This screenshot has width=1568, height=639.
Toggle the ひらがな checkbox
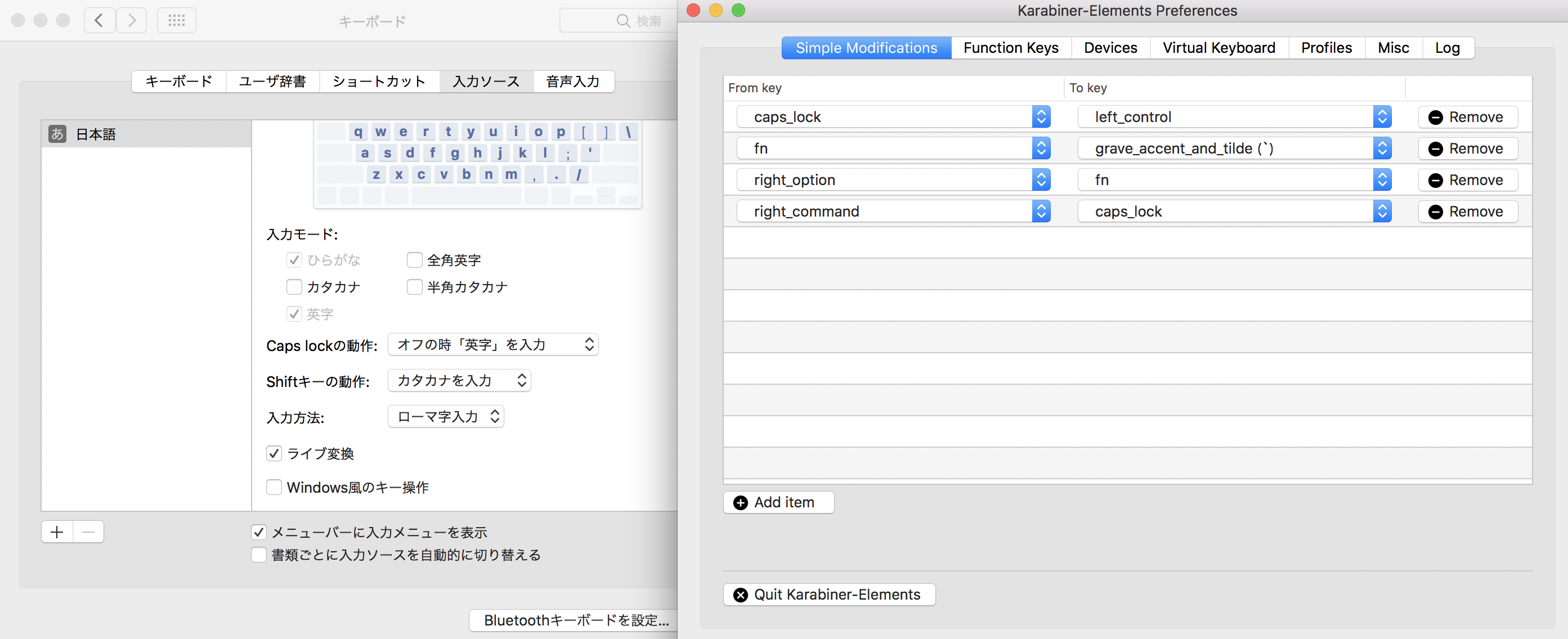(294, 260)
